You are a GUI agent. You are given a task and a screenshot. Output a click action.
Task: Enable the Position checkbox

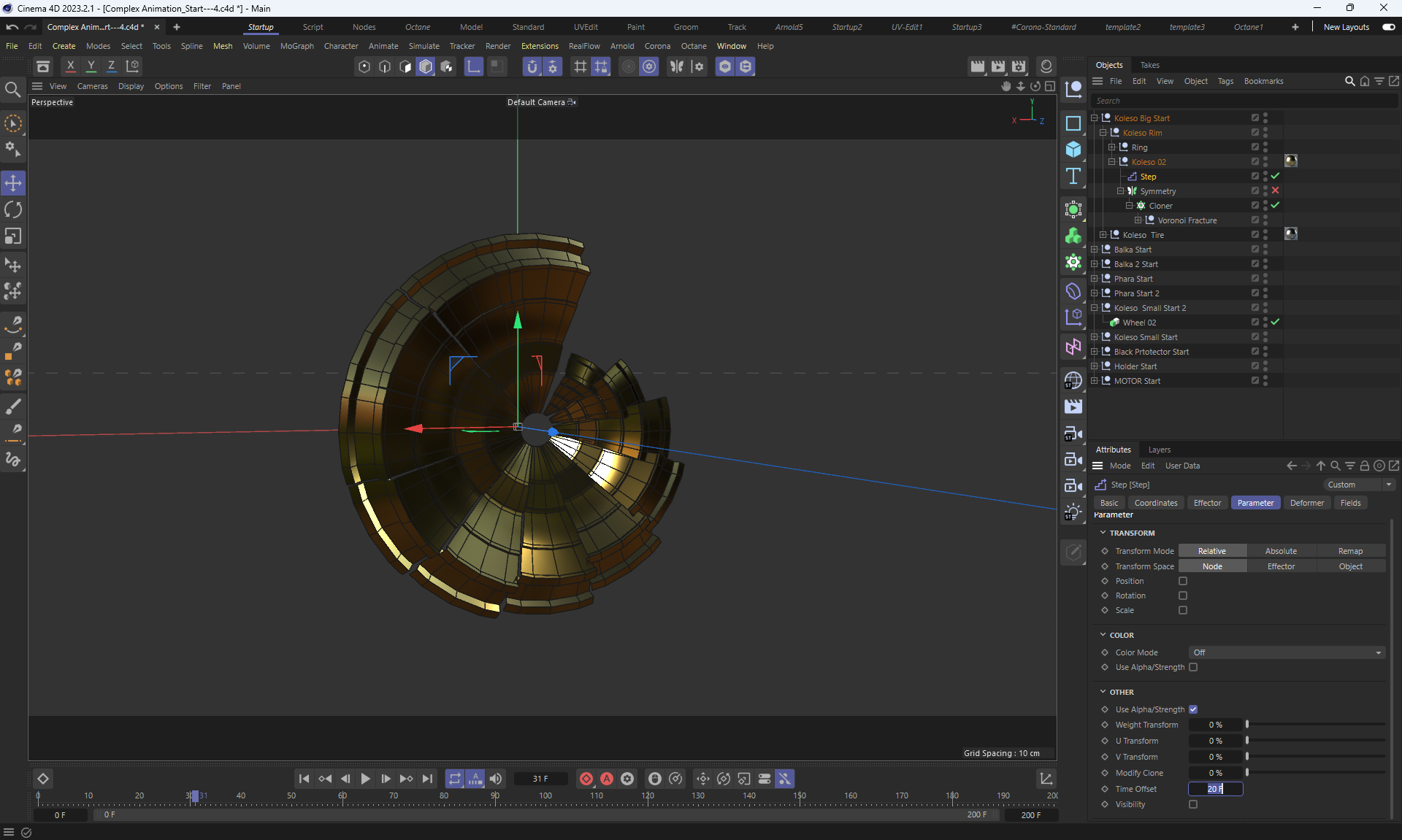(x=1183, y=581)
